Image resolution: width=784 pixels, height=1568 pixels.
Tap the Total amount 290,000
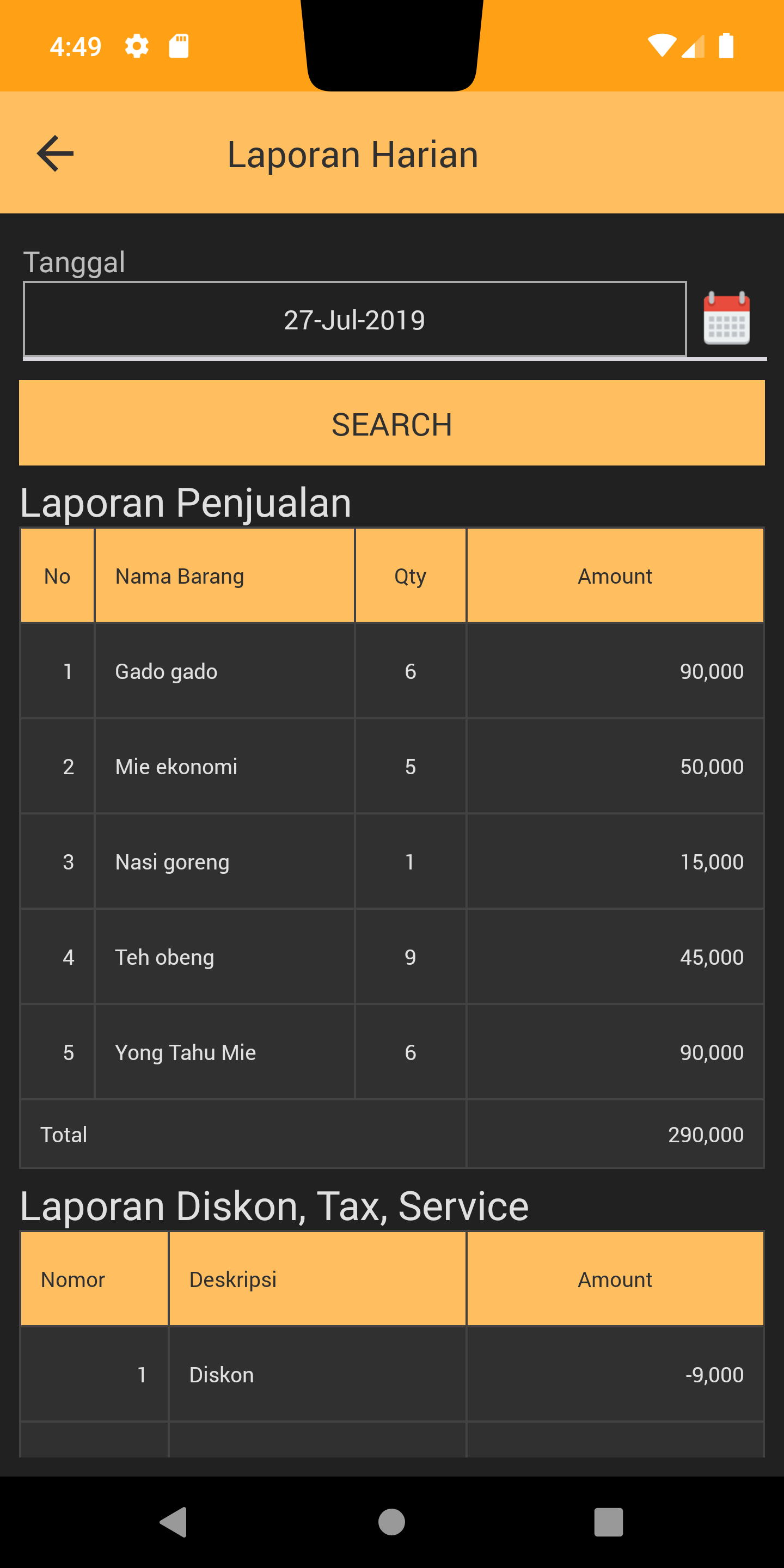(706, 1135)
